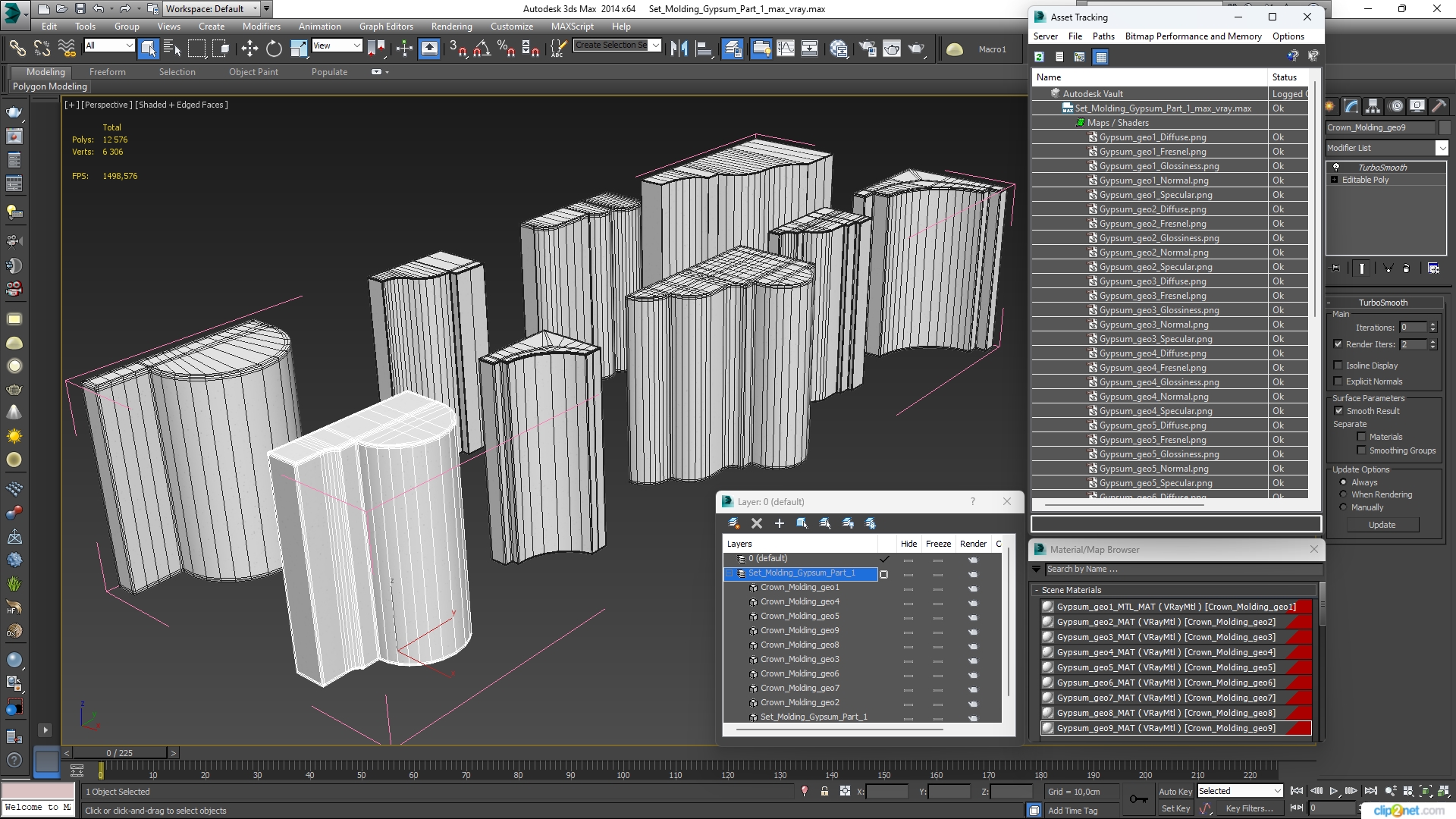Viewport: 1456px width, 819px height.
Task: Click the Mirror tool icon
Action: [679, 49]
